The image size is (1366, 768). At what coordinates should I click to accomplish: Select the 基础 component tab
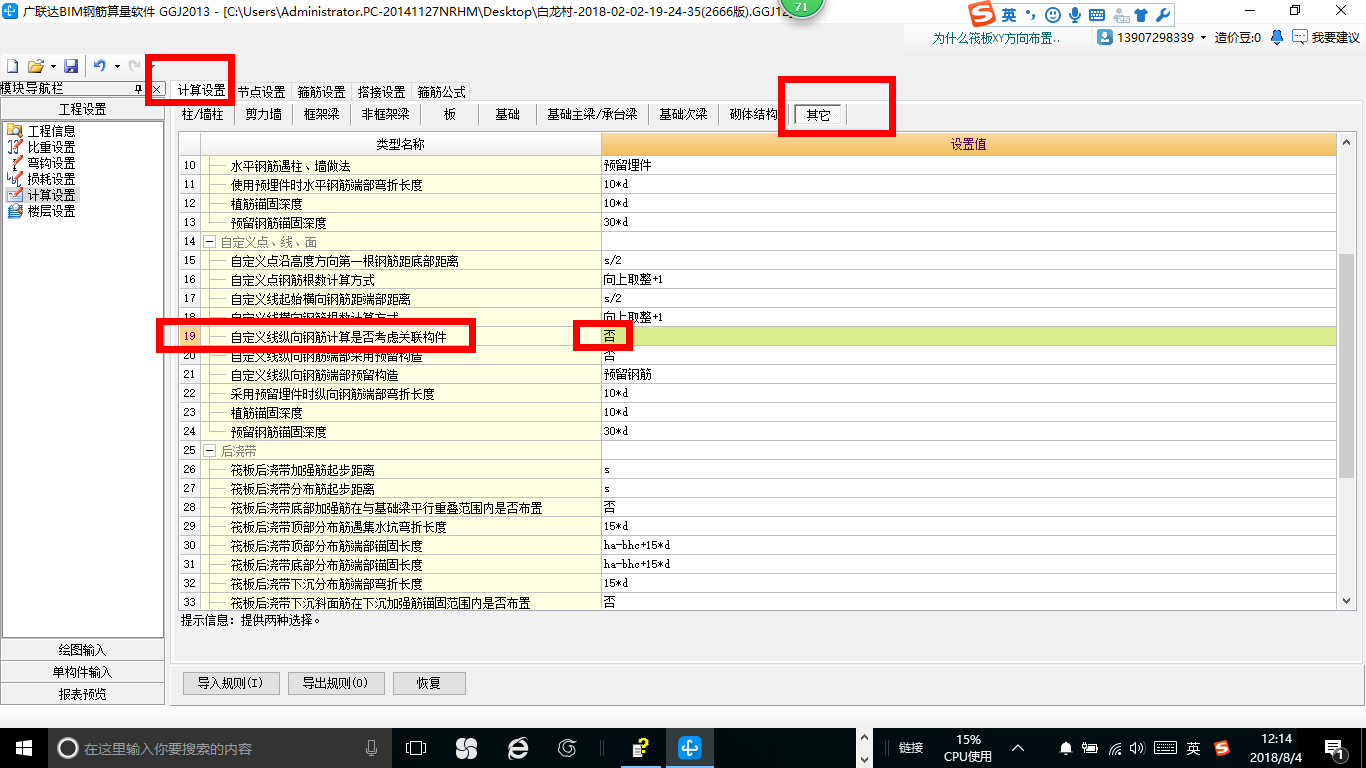coord(507,114)
